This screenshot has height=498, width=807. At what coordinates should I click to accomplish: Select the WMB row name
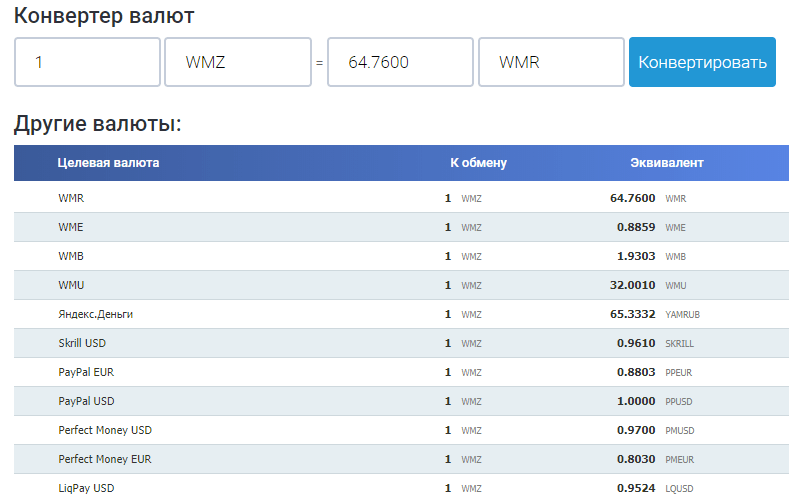71,256
